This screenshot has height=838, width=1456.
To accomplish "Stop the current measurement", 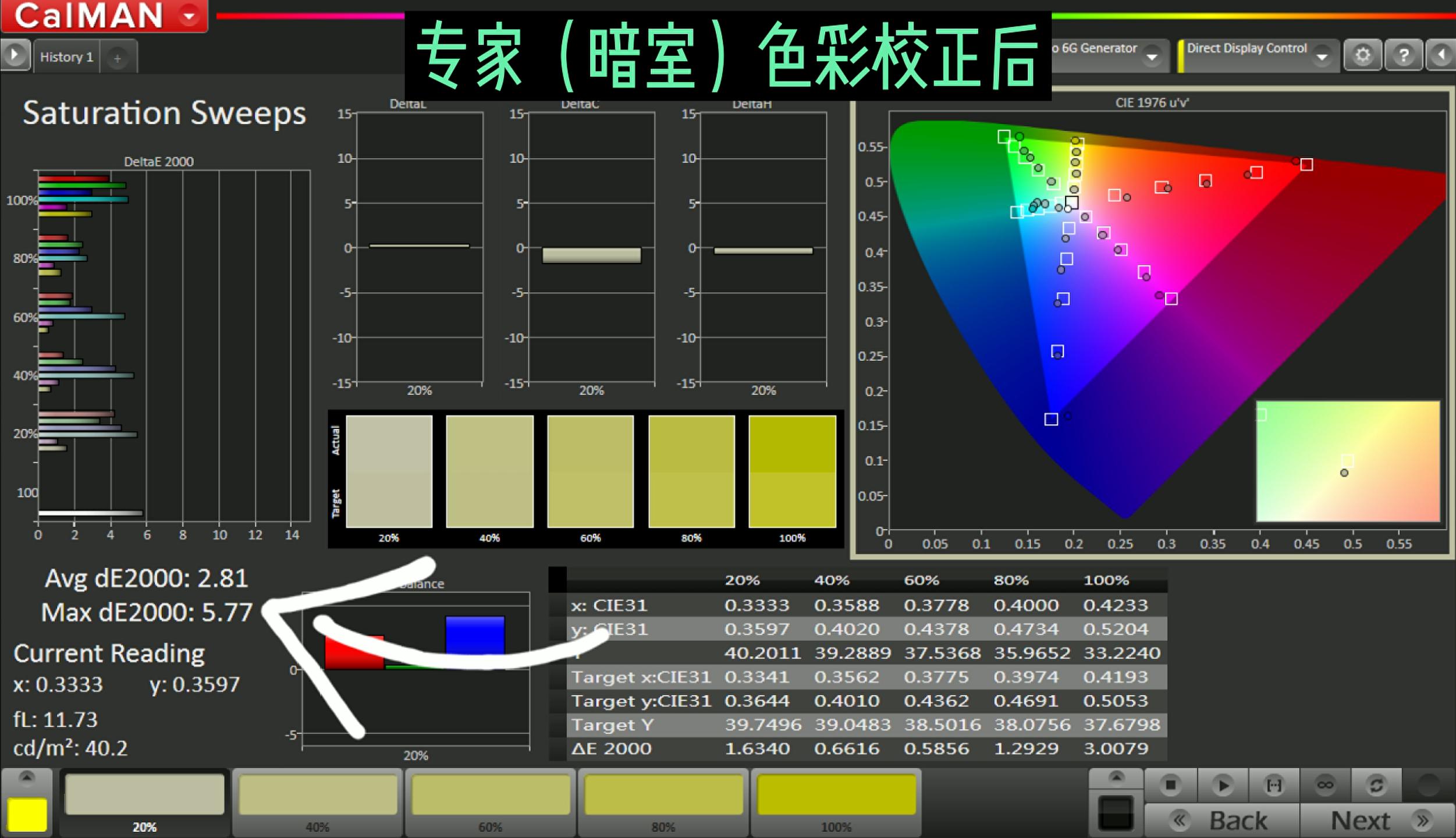I will [1170, 784].
